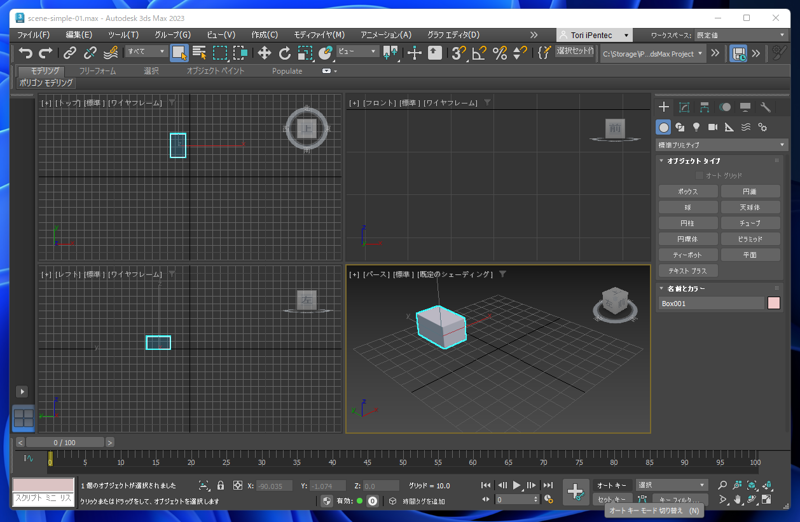The width and height of the screenshot is (800, 522).
Task: Open the Utilities wrench panel
Action: tap(765, 107)
